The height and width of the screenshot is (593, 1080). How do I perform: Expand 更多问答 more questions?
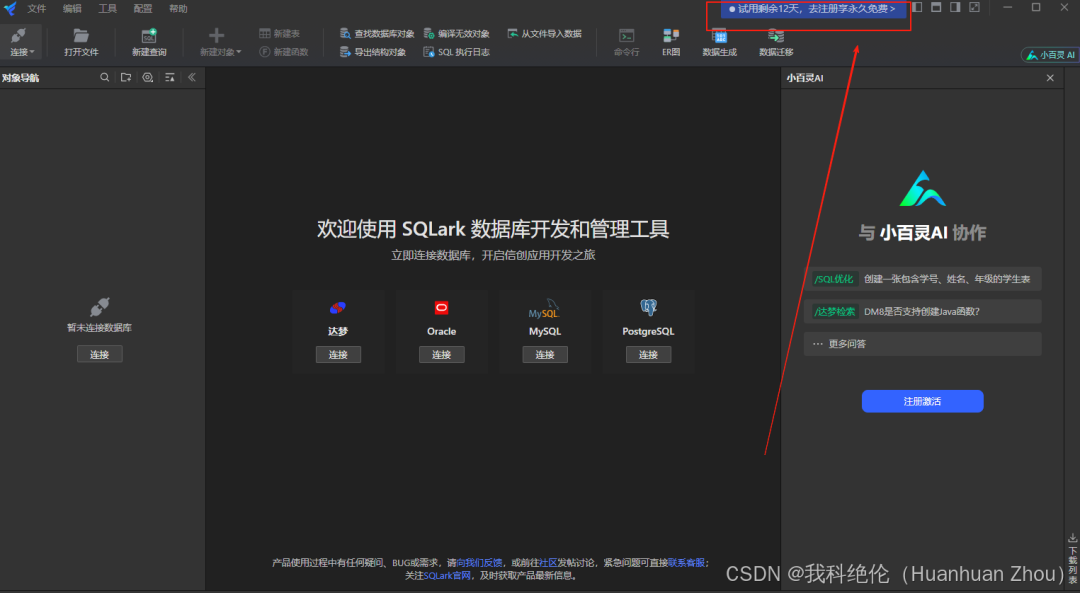[x=922, y=344]
